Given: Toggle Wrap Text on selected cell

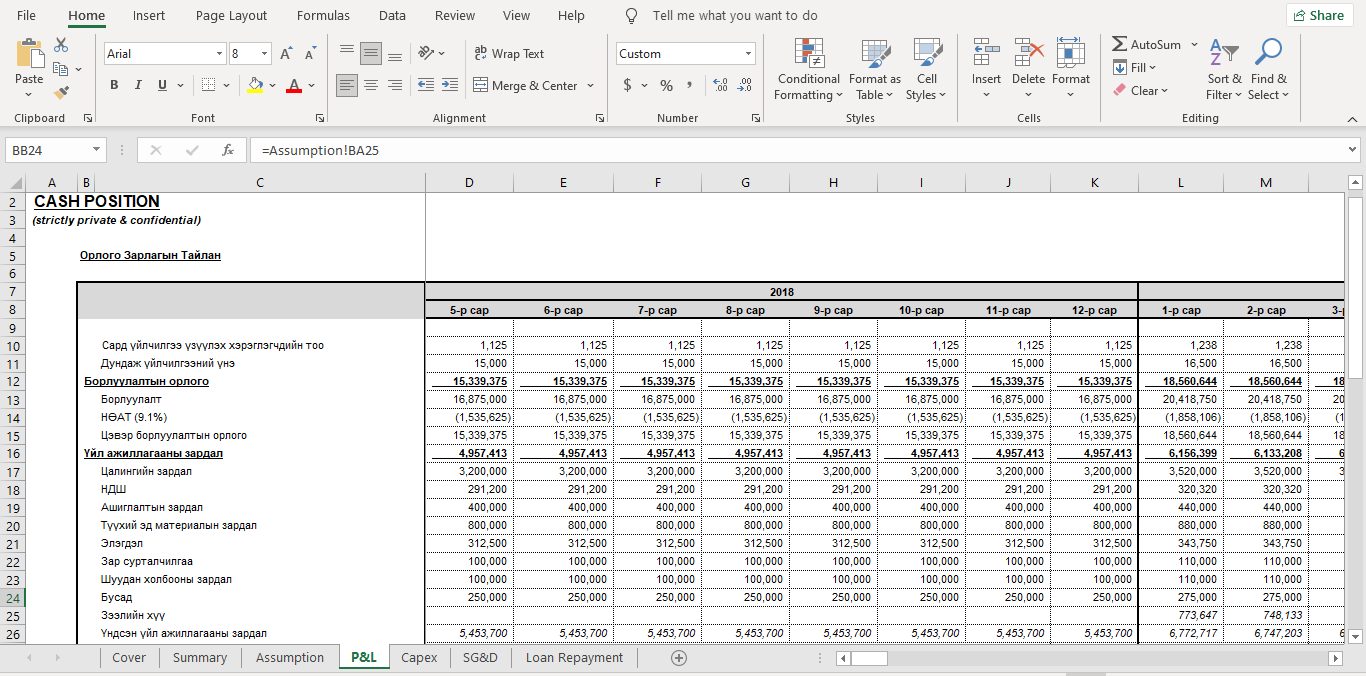Looking at the screenshot, I should [x=508, y=54].
